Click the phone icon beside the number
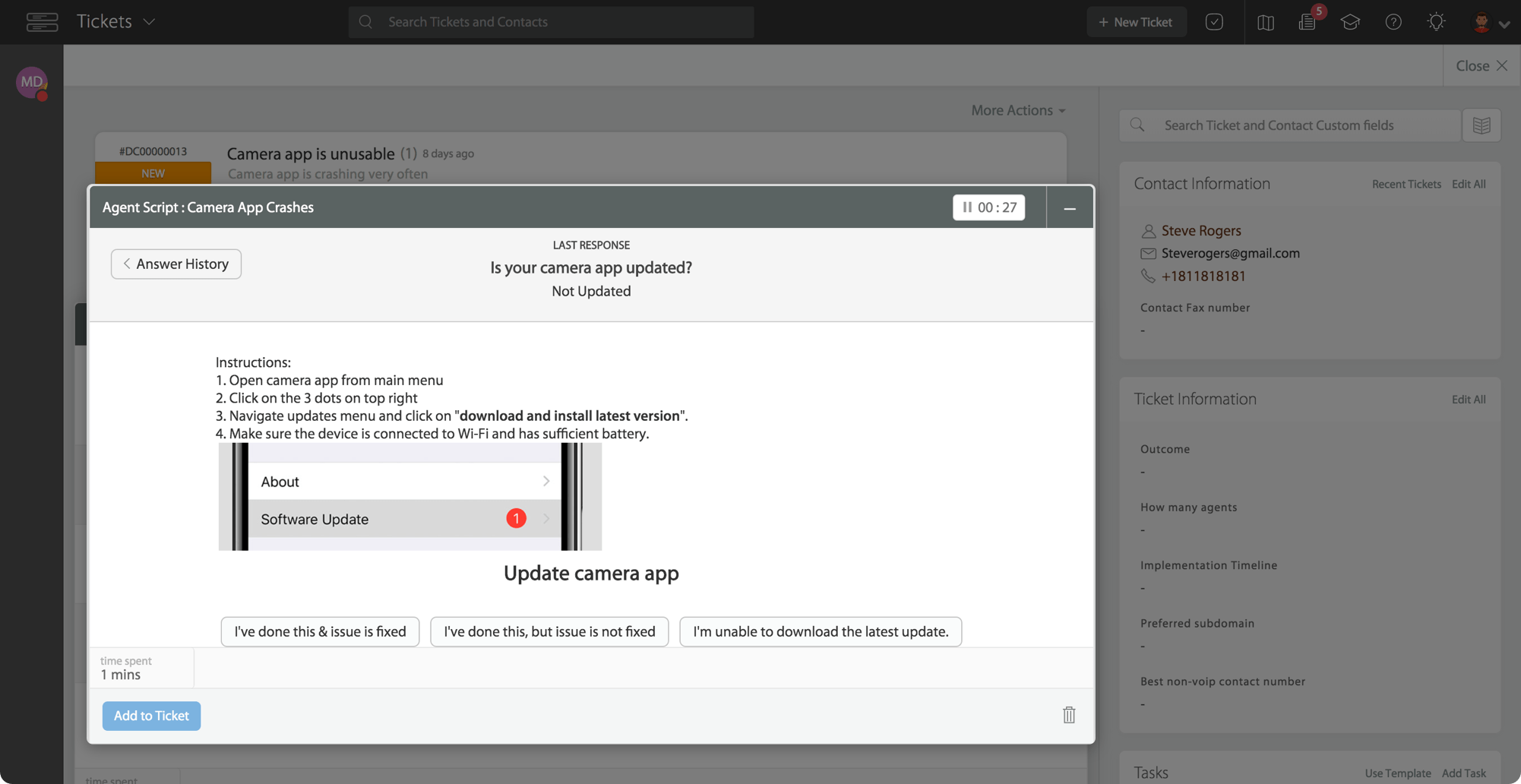Screen dimensions: 1521x784 click(1148, 277)
